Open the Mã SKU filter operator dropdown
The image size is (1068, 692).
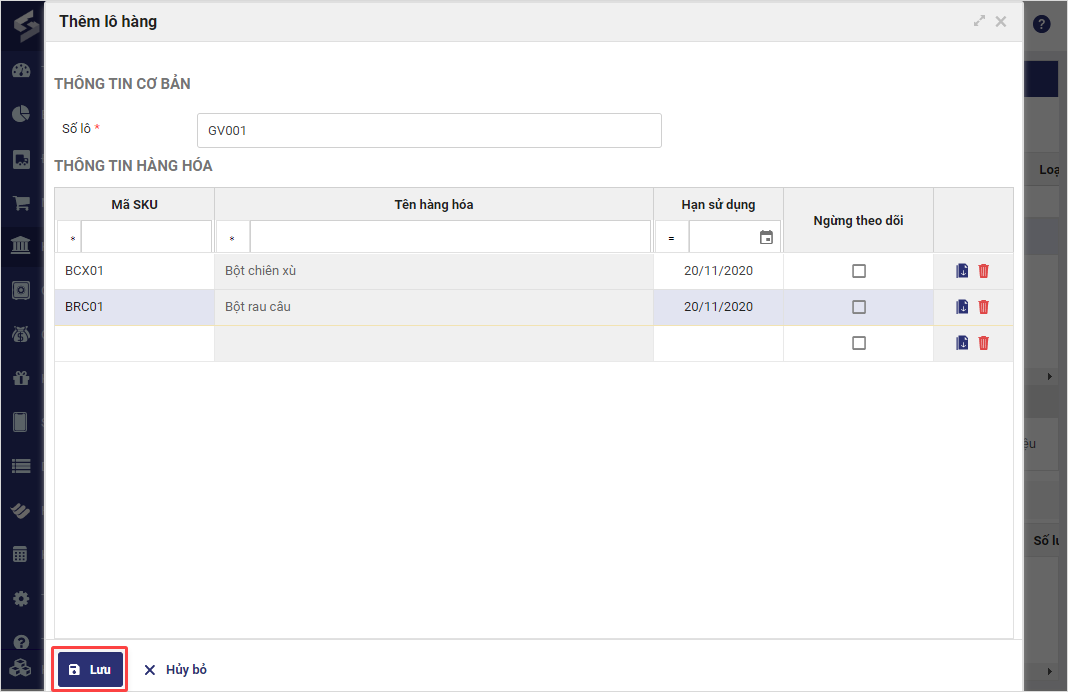71,238
